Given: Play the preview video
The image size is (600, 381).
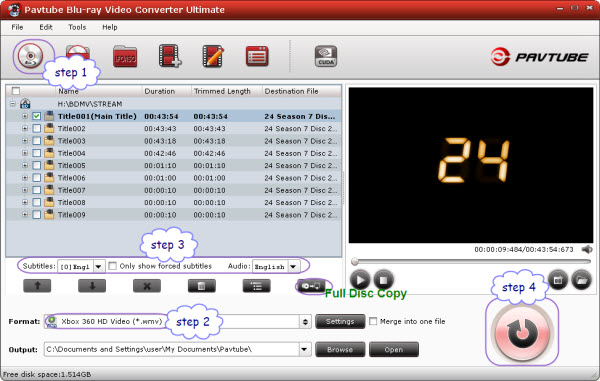Looking at the screenshot, I should pyautogui.click(x=360, y=280).
